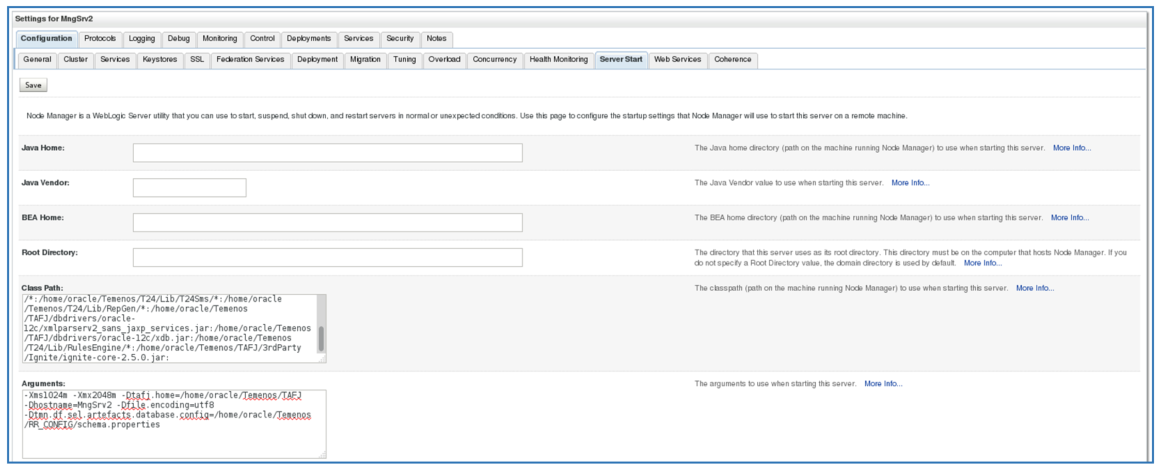This screenshot has width=1162, height=469.
Task: Open More Info link for Java Home
Action: click(x=1072, y=148)
